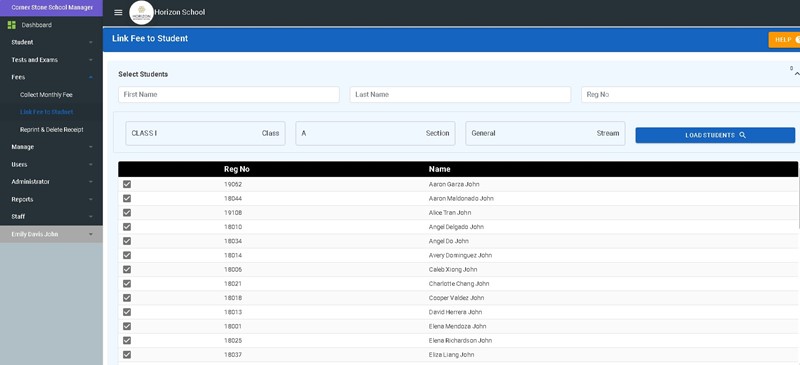Expand the Student sidebar menu

point(51,42)
